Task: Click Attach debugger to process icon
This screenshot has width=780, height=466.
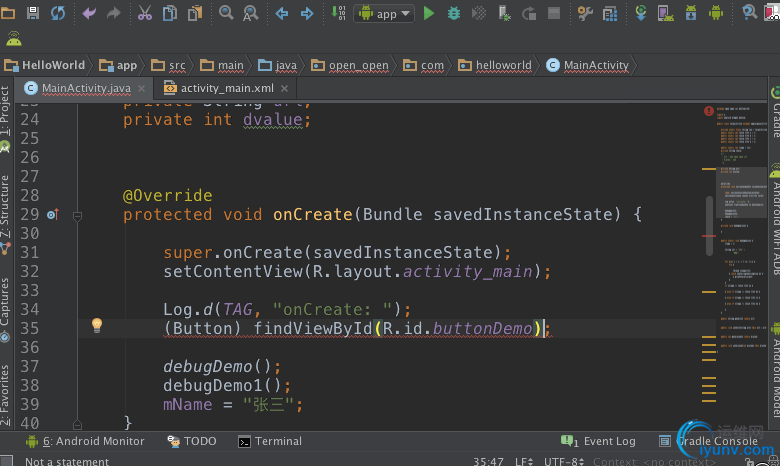Action: pos(504,13)
